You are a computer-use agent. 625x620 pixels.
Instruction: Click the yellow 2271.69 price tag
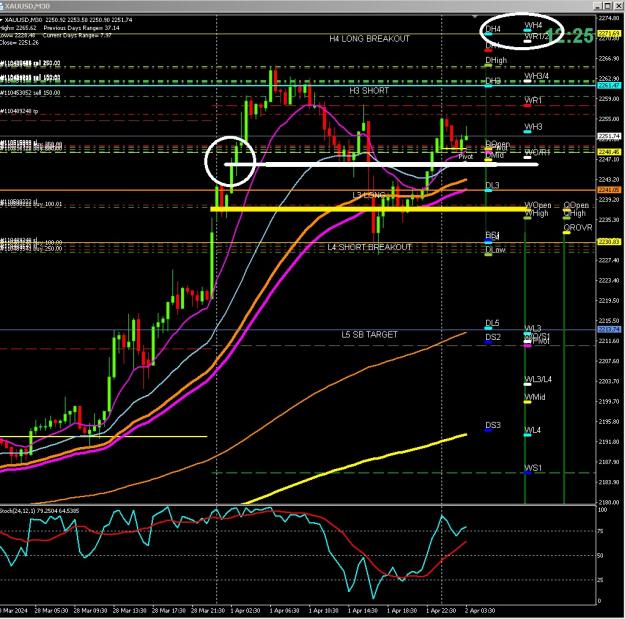click(x=609, y=33)
